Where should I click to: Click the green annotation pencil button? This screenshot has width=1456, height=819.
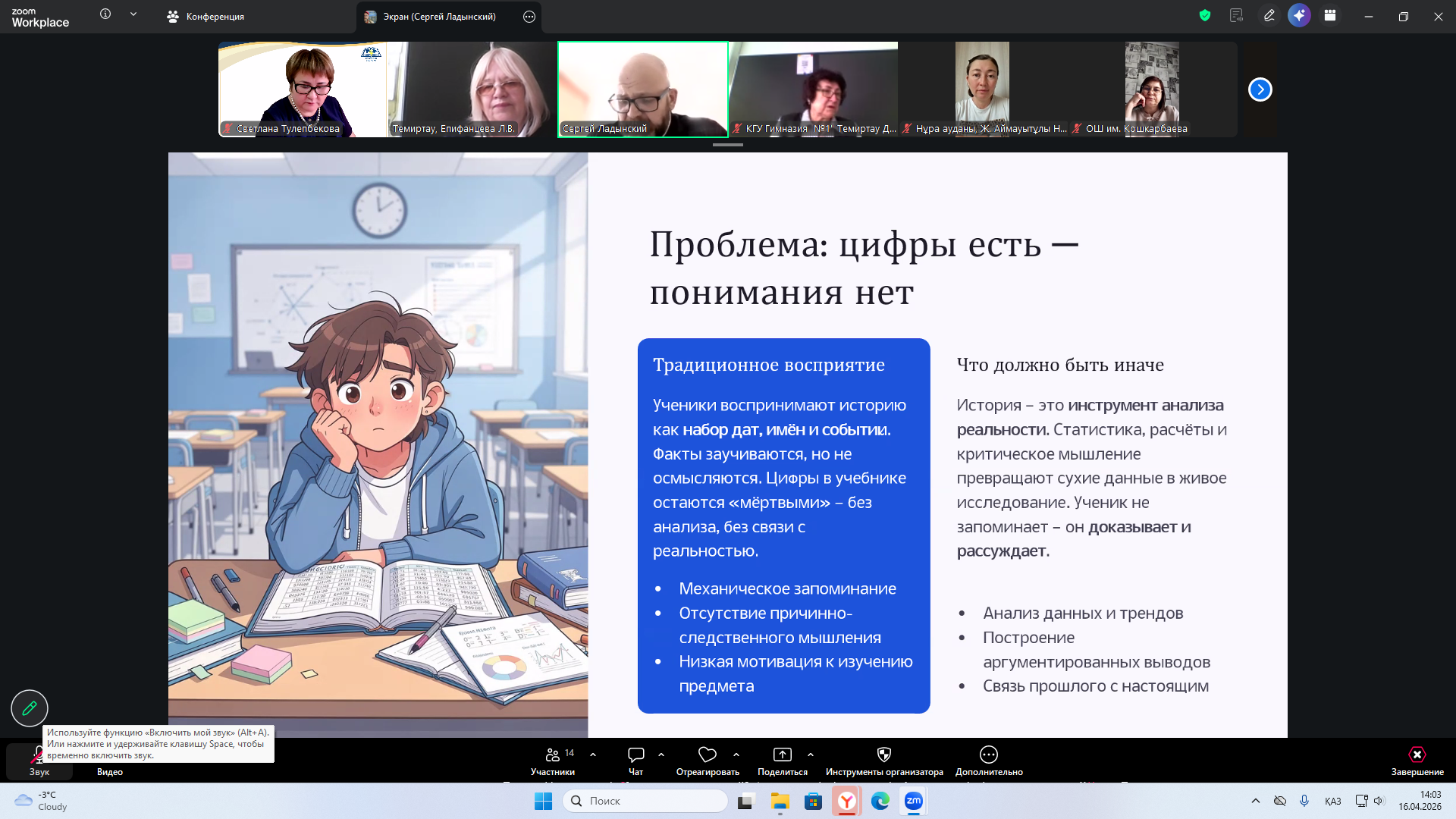tap(30, 708)
